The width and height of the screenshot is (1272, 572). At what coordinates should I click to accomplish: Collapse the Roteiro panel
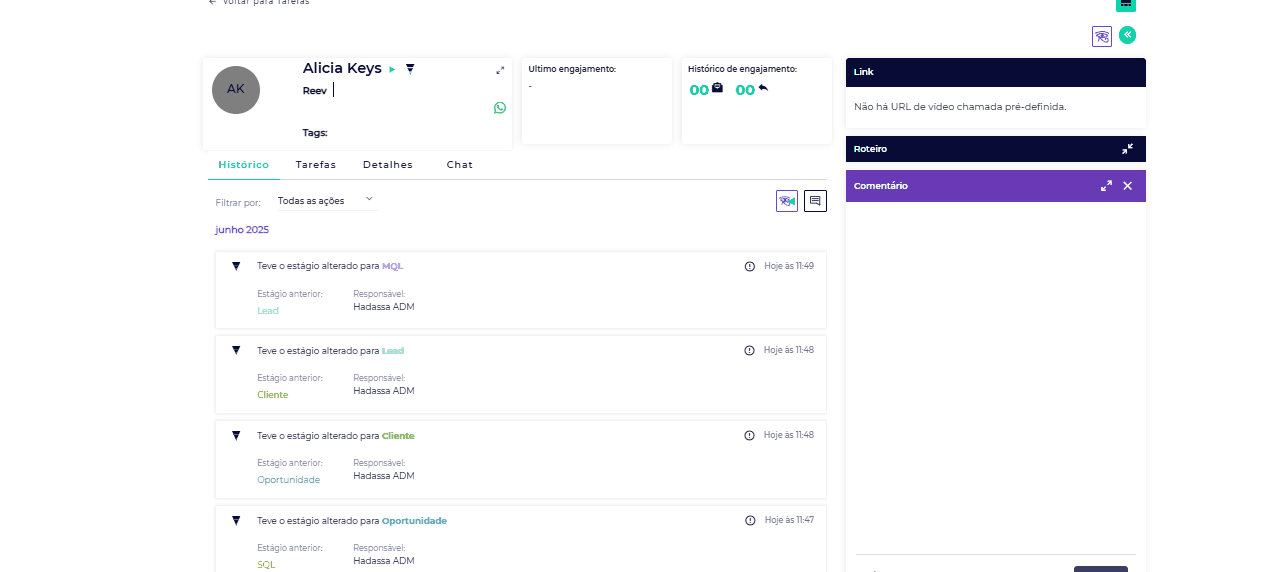(x=1128, y=149)
